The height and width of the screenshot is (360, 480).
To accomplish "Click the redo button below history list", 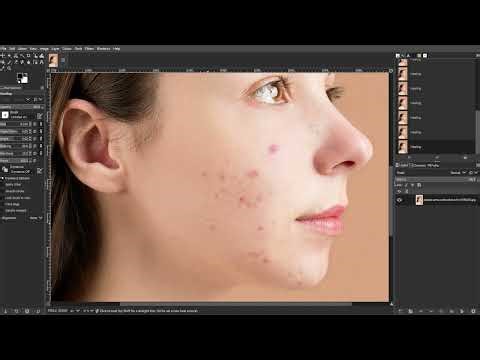I will click(437, 157).
